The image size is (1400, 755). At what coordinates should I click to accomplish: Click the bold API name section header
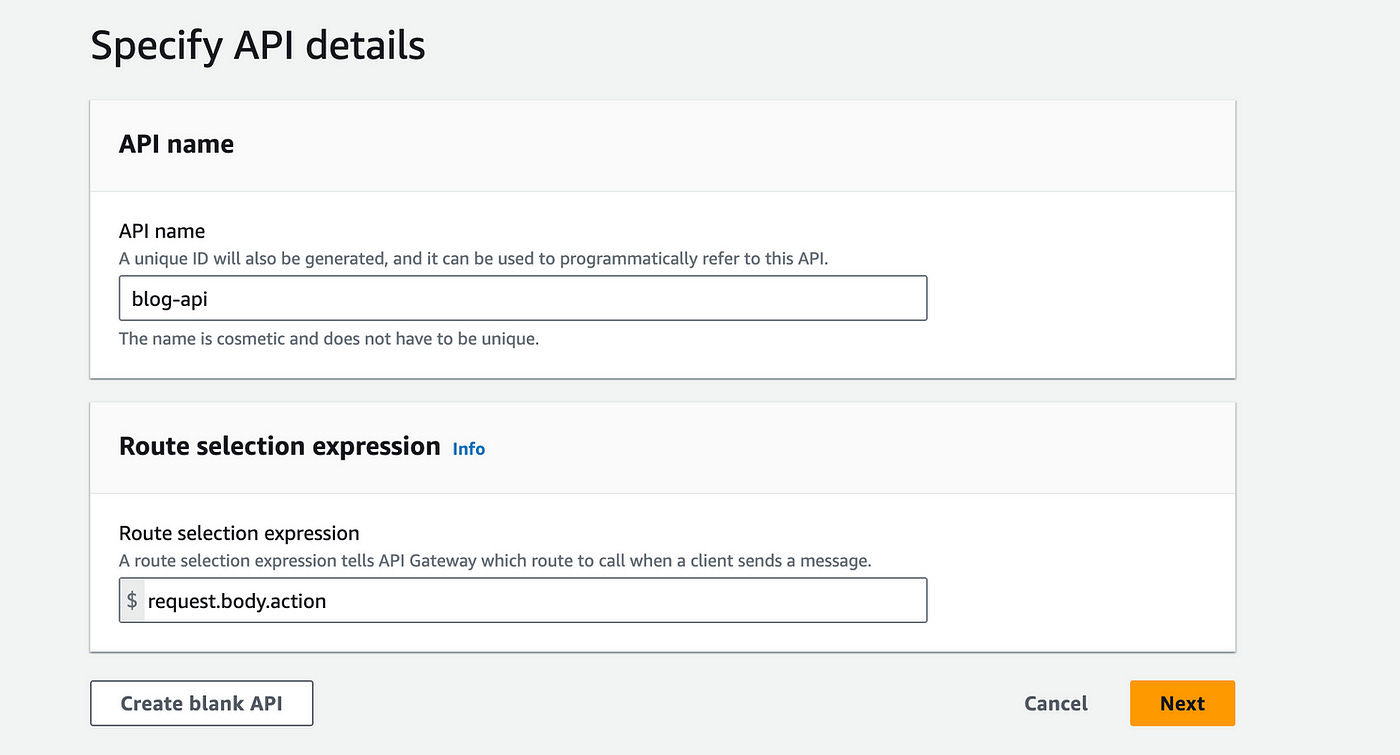point(176,144)
